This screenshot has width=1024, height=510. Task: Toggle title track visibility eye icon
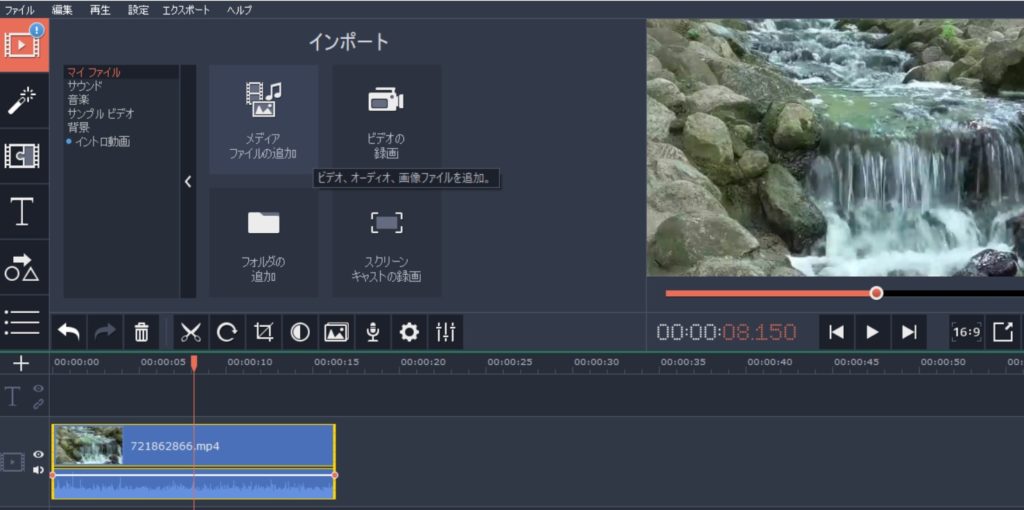point(38,389)
